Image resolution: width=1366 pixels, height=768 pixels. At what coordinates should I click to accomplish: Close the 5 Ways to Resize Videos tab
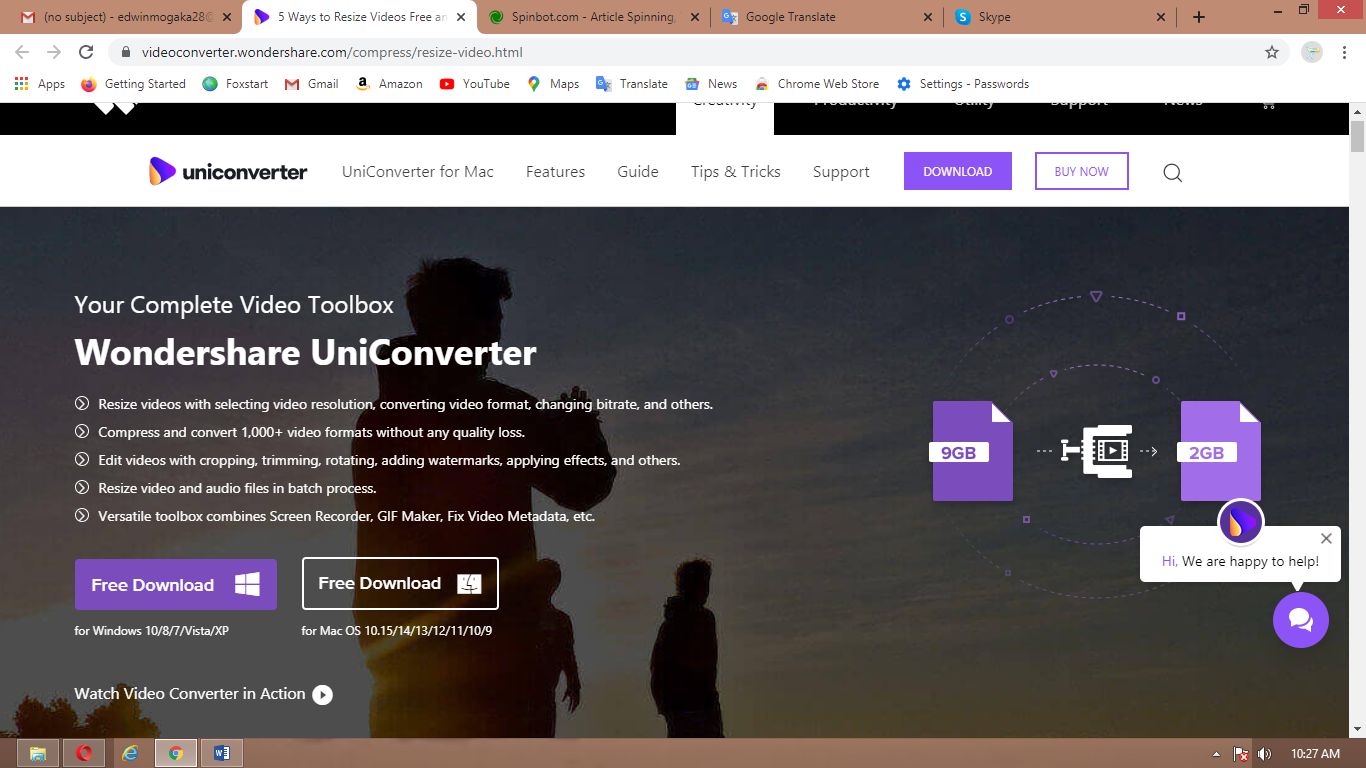[x=460, y=17]
